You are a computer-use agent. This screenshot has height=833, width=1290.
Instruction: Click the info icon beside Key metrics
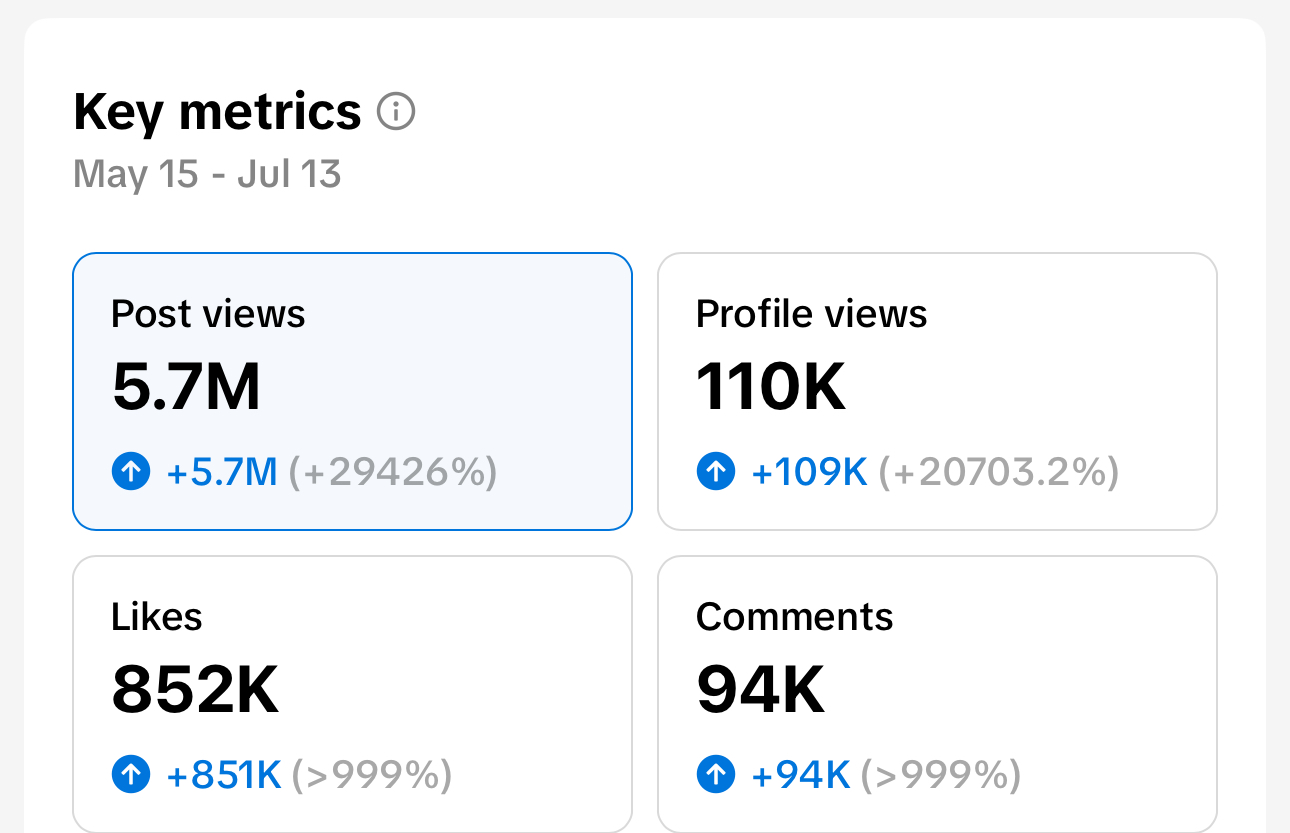coord(396,112)
